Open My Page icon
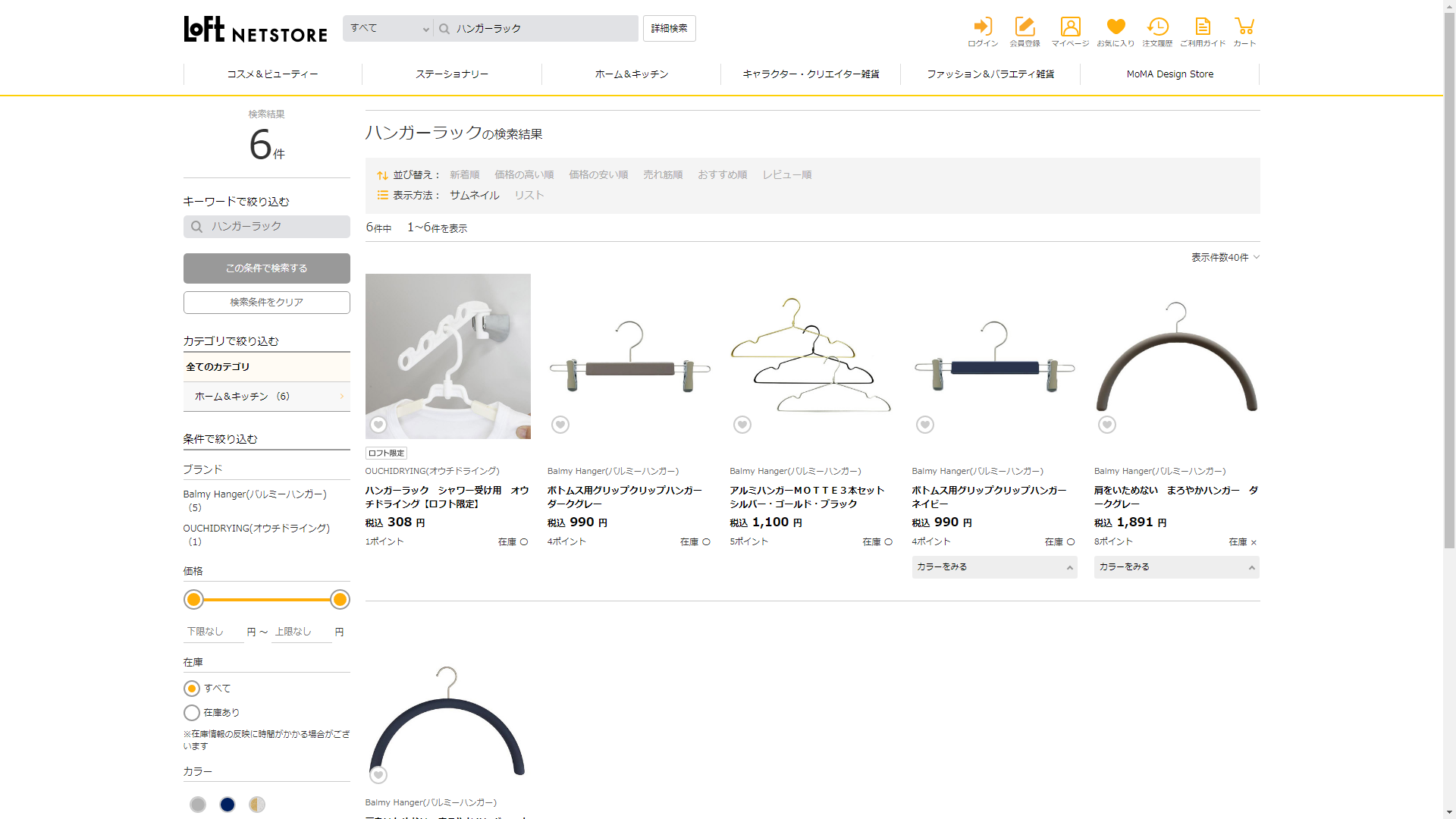Viewport: 1456px width, 819px height. [1070, 32]
